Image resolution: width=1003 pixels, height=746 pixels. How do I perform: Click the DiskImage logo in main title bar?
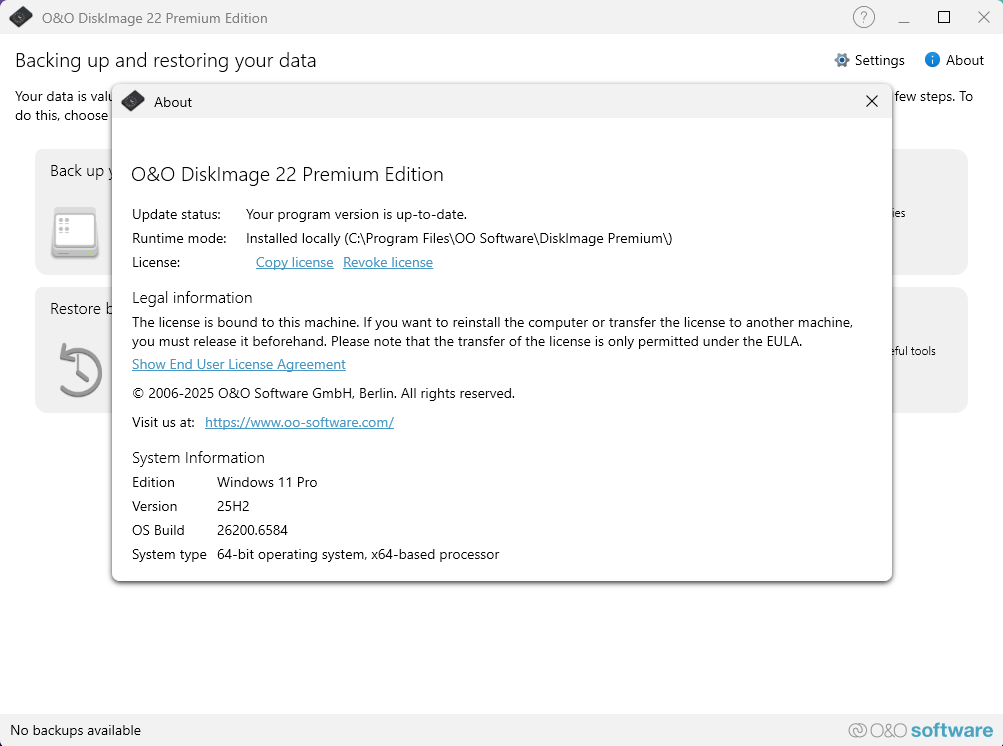21,17
